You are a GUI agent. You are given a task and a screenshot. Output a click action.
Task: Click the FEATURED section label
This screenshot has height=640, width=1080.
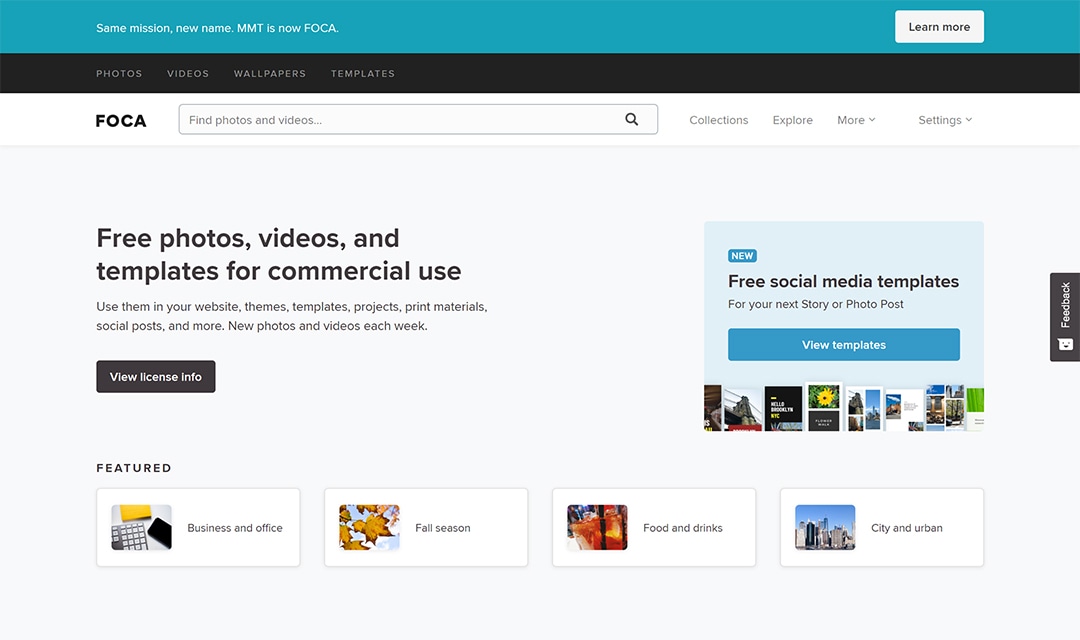pos(134,468)
